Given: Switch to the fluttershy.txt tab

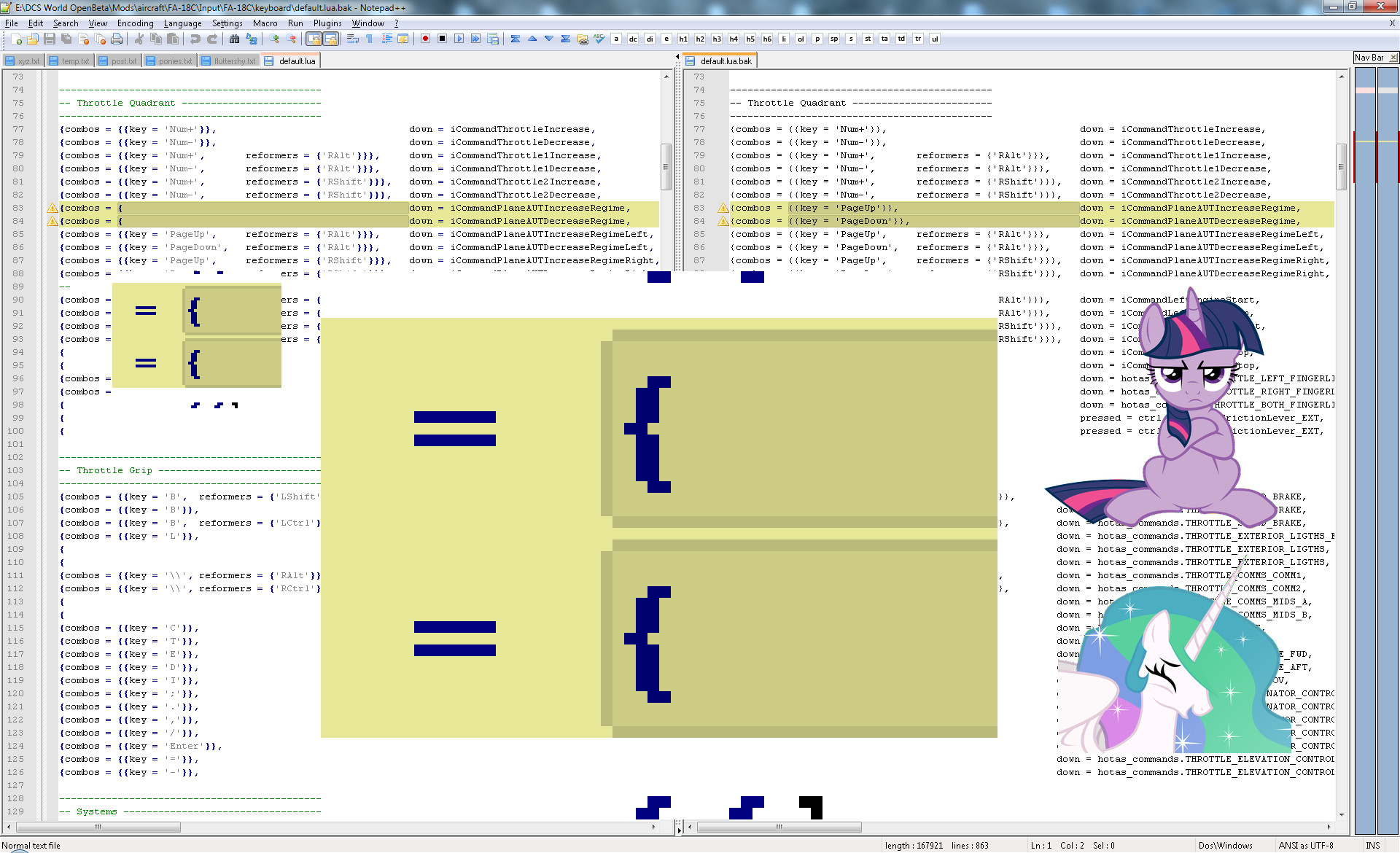Looking at the screenshot, I should click(229, 61).
